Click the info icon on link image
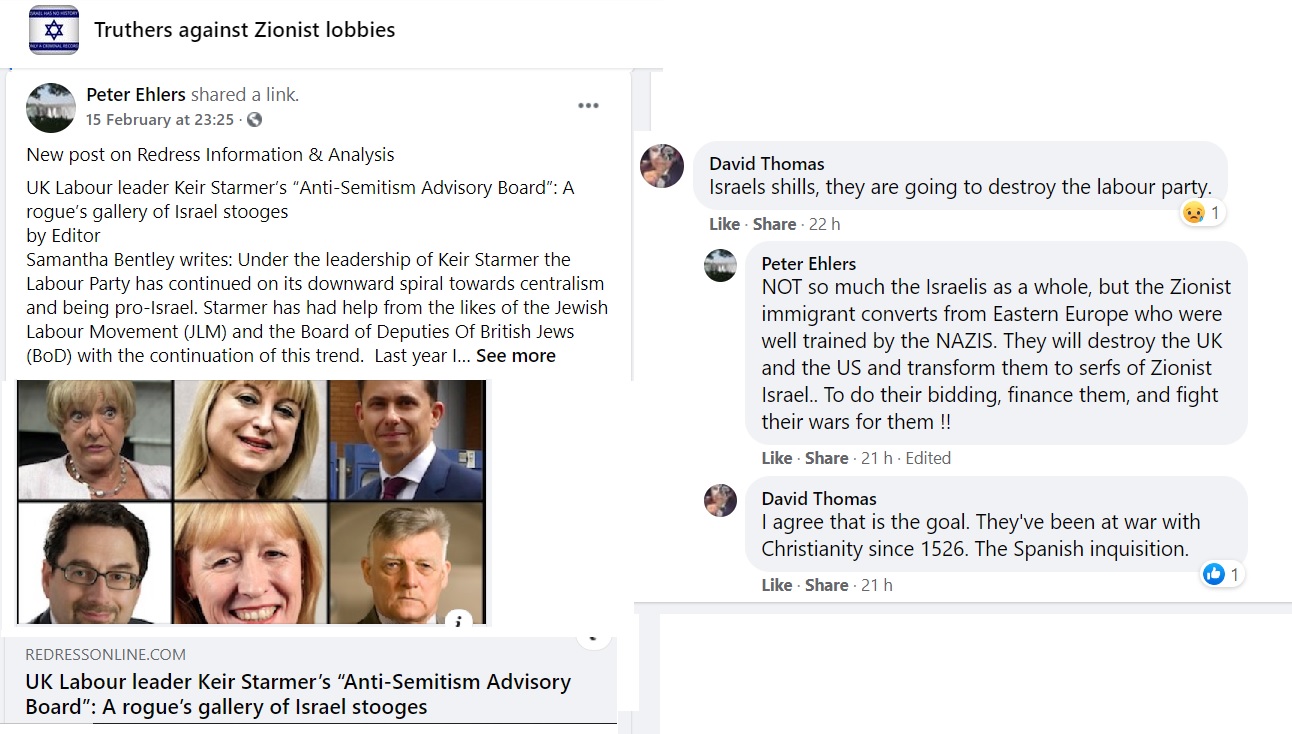Viewport: 1292px width, 734px height. (458, 620)
